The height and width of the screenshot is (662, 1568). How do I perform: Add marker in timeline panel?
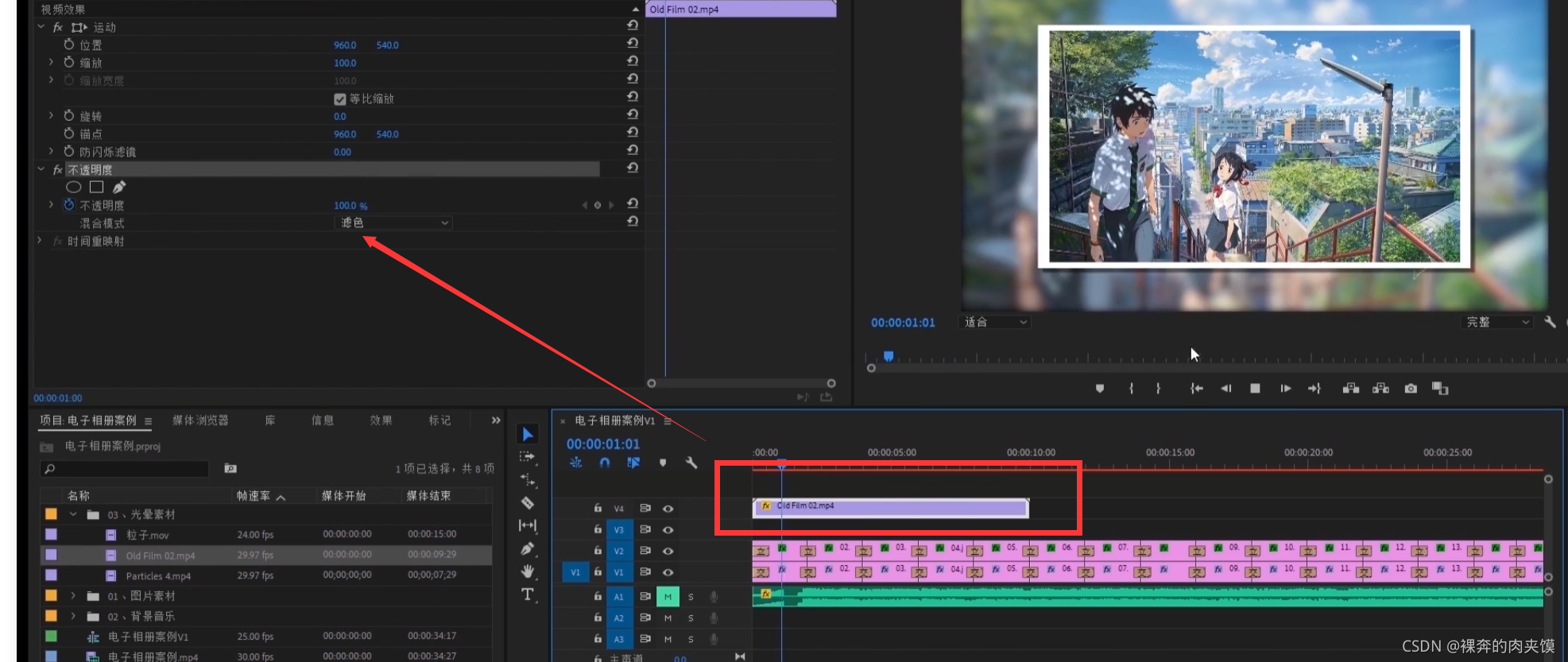coord(663,463)
